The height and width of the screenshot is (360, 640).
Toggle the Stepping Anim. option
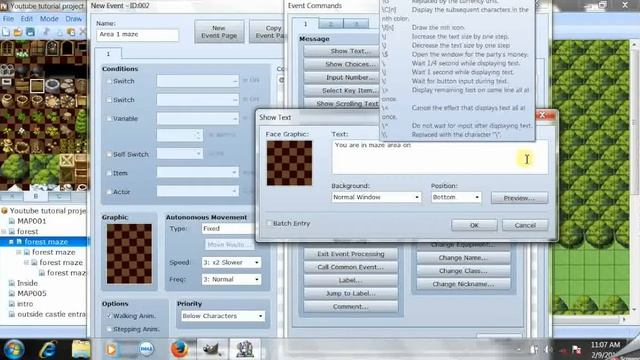[109, 329]
